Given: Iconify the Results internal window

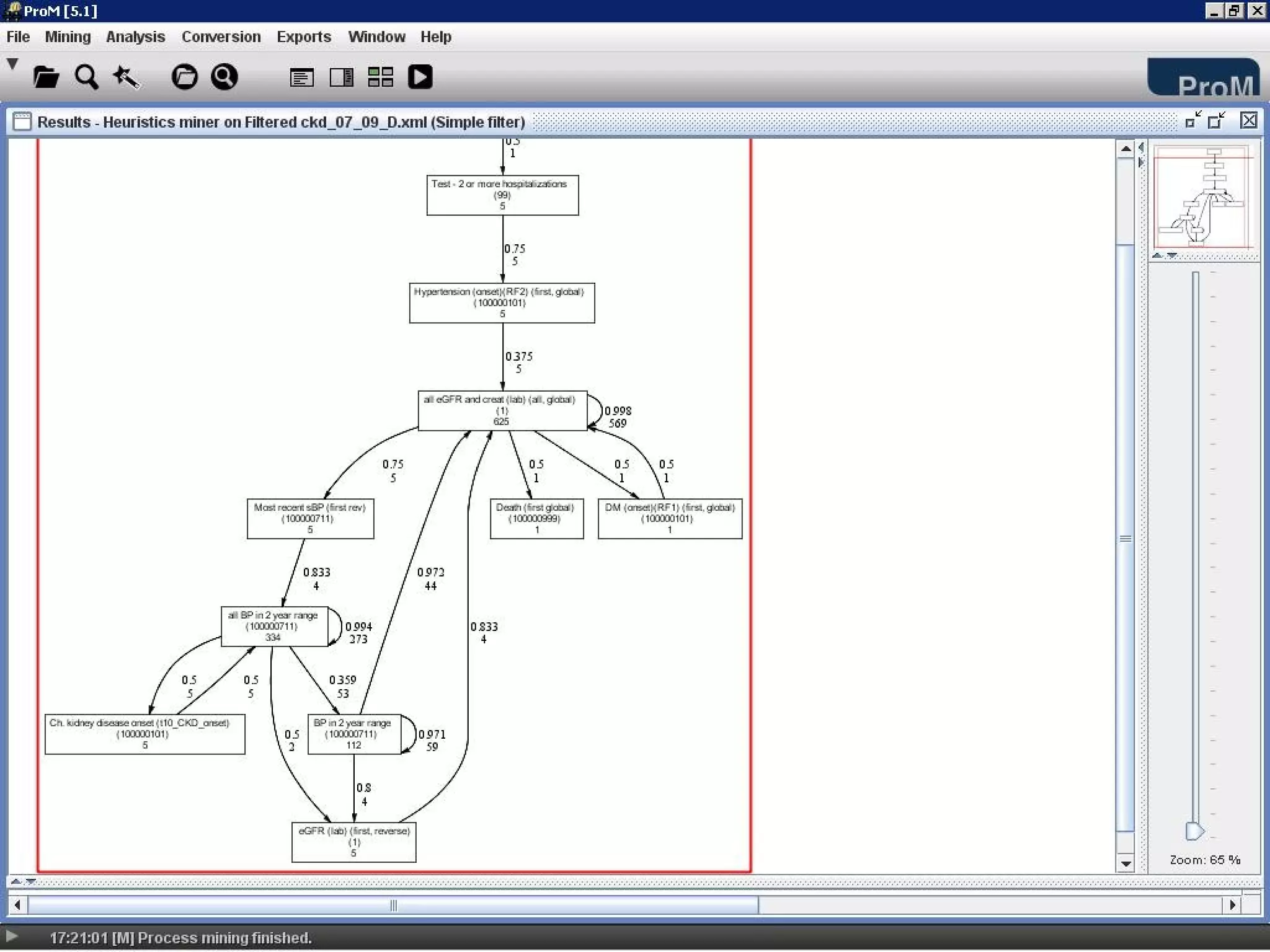Looking at the screenshot, I should (1192, 121).
